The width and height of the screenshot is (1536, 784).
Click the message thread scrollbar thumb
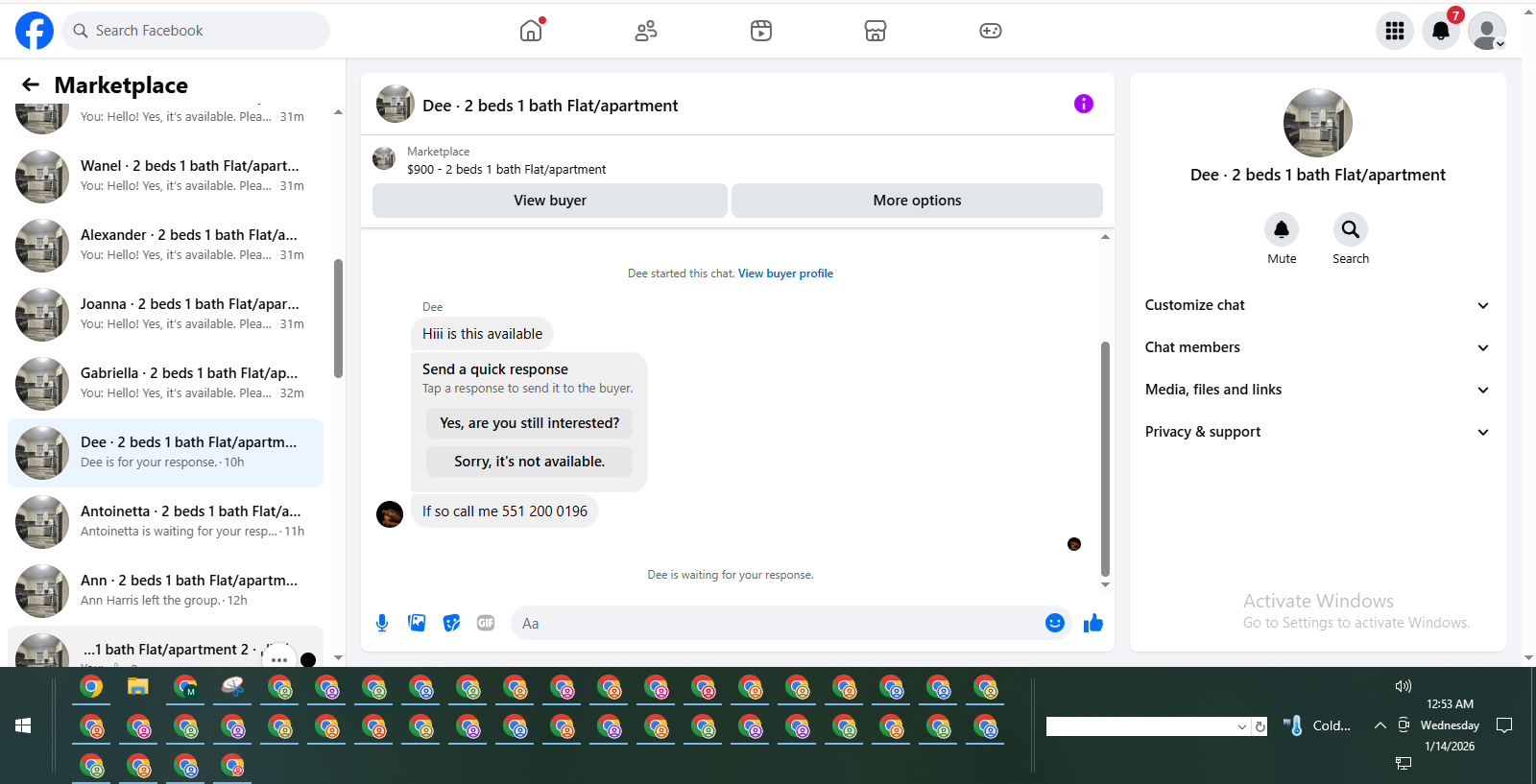(1105, 459)
